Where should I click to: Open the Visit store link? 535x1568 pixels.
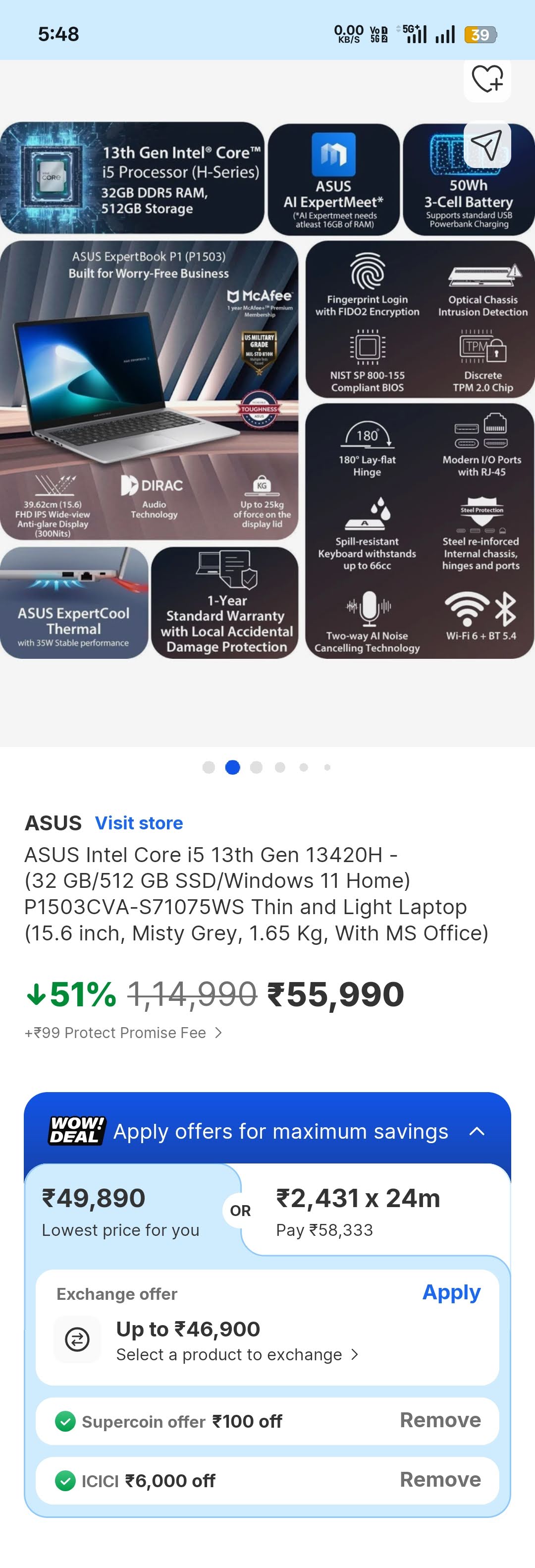click(139, 823)
